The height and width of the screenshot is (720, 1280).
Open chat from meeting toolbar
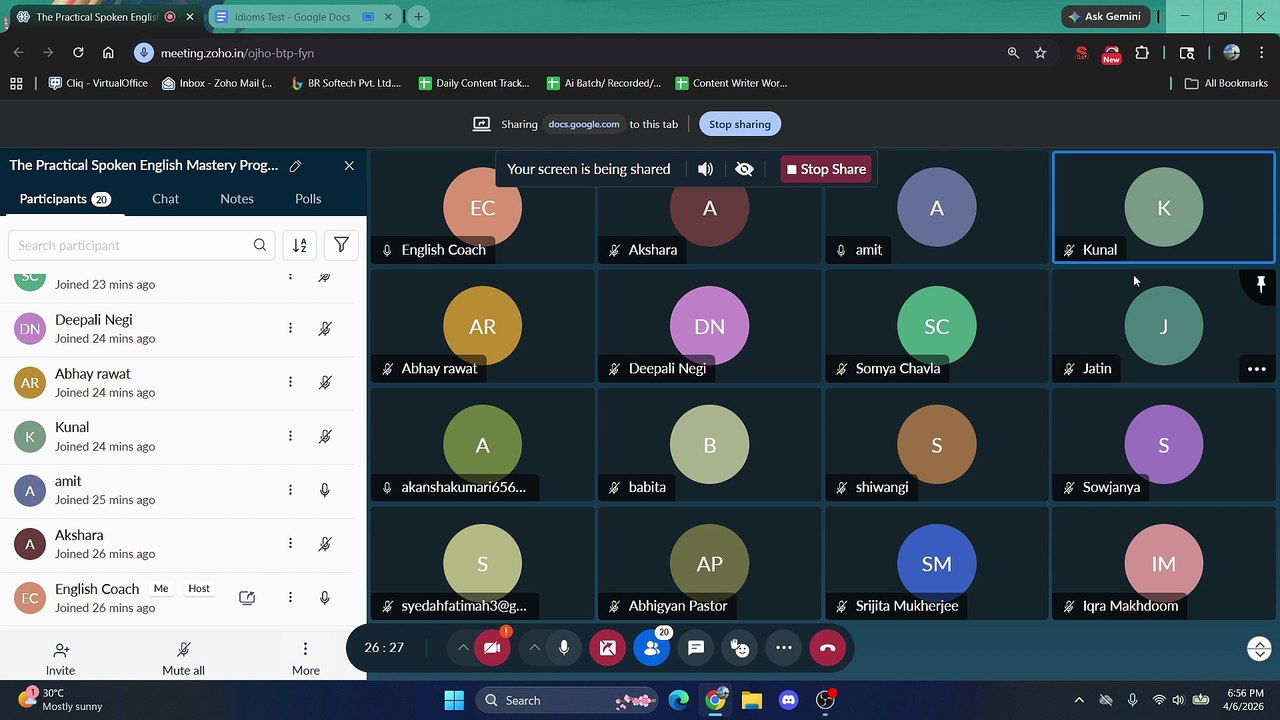[696, 648]
